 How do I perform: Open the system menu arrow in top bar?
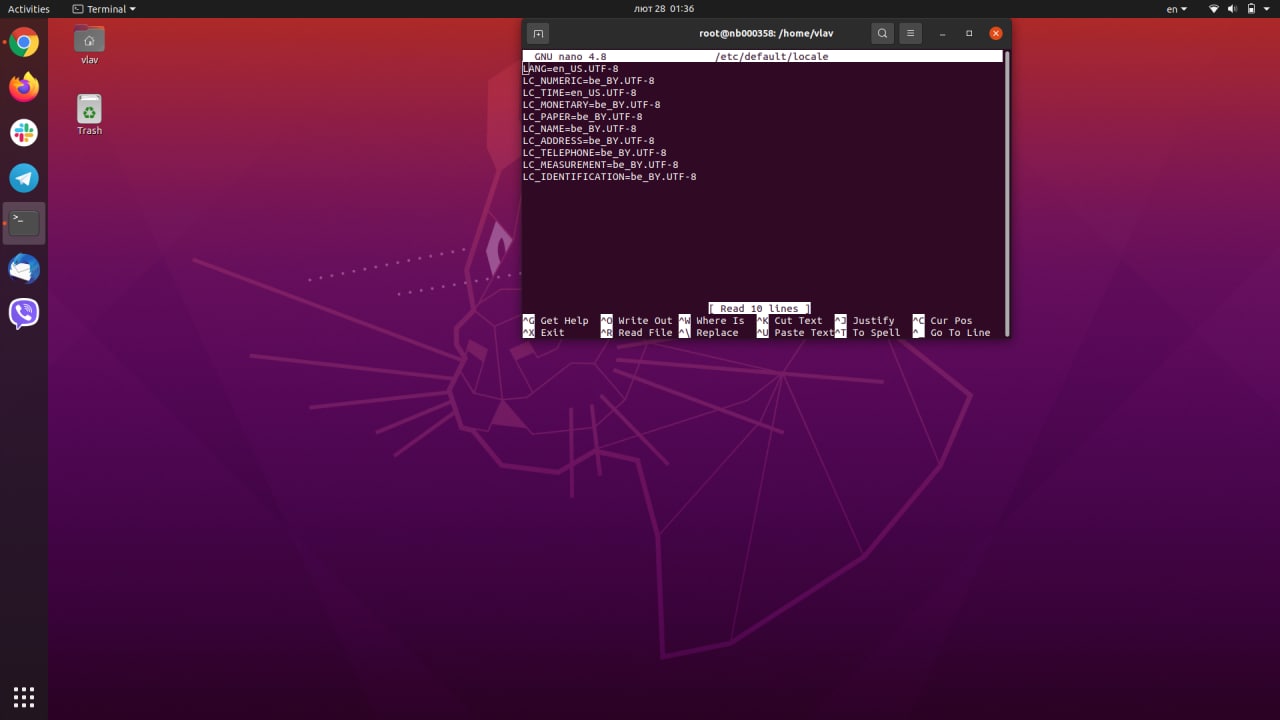coord(1268,9)
